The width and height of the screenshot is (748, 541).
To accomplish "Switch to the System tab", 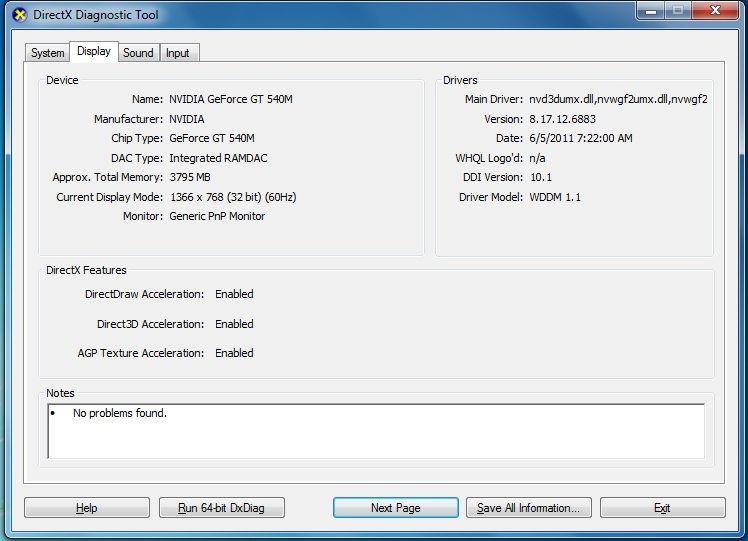I will 47,52.
